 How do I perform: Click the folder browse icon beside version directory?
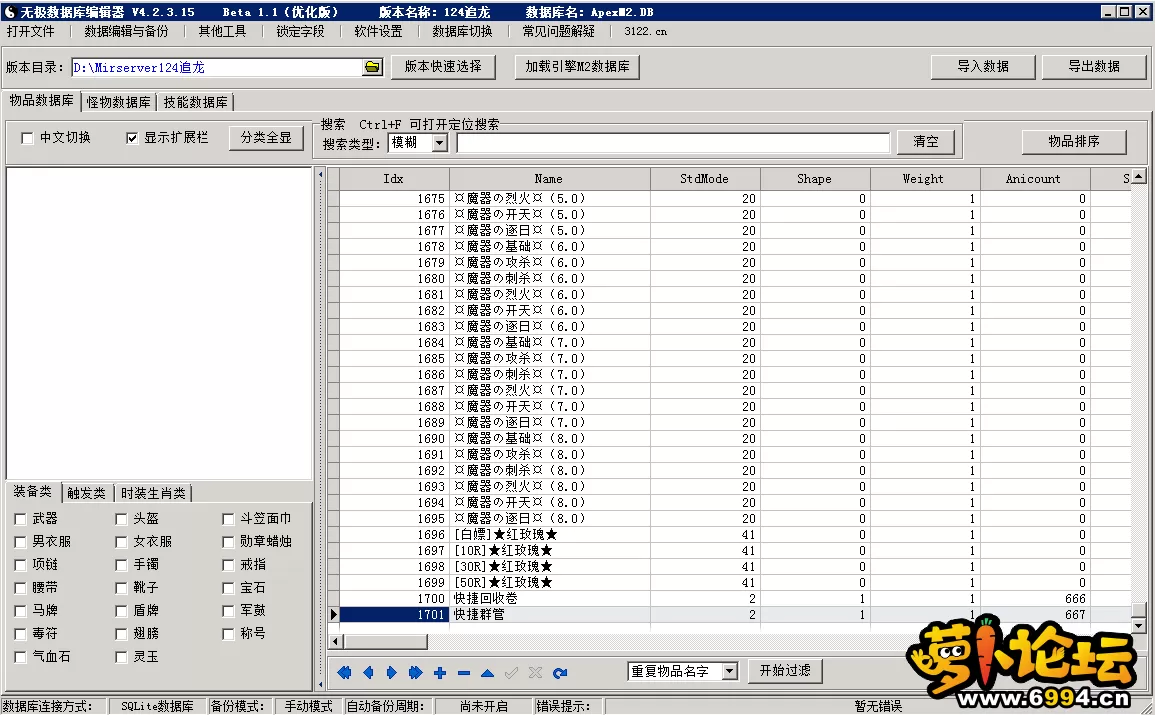(x=372, y=67)
